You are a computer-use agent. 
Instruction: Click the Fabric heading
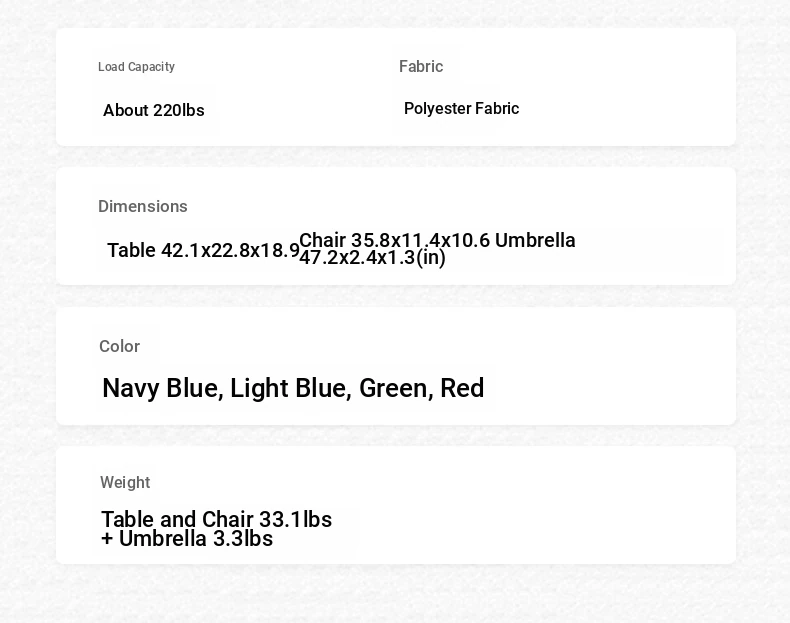coord(421,66)
